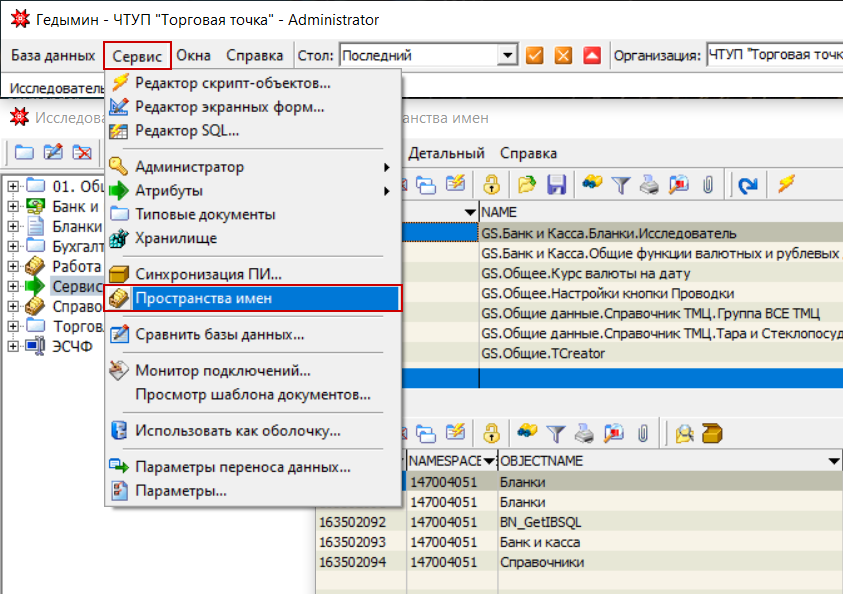Click the blue refresh arrow icon

coord(747,184)
